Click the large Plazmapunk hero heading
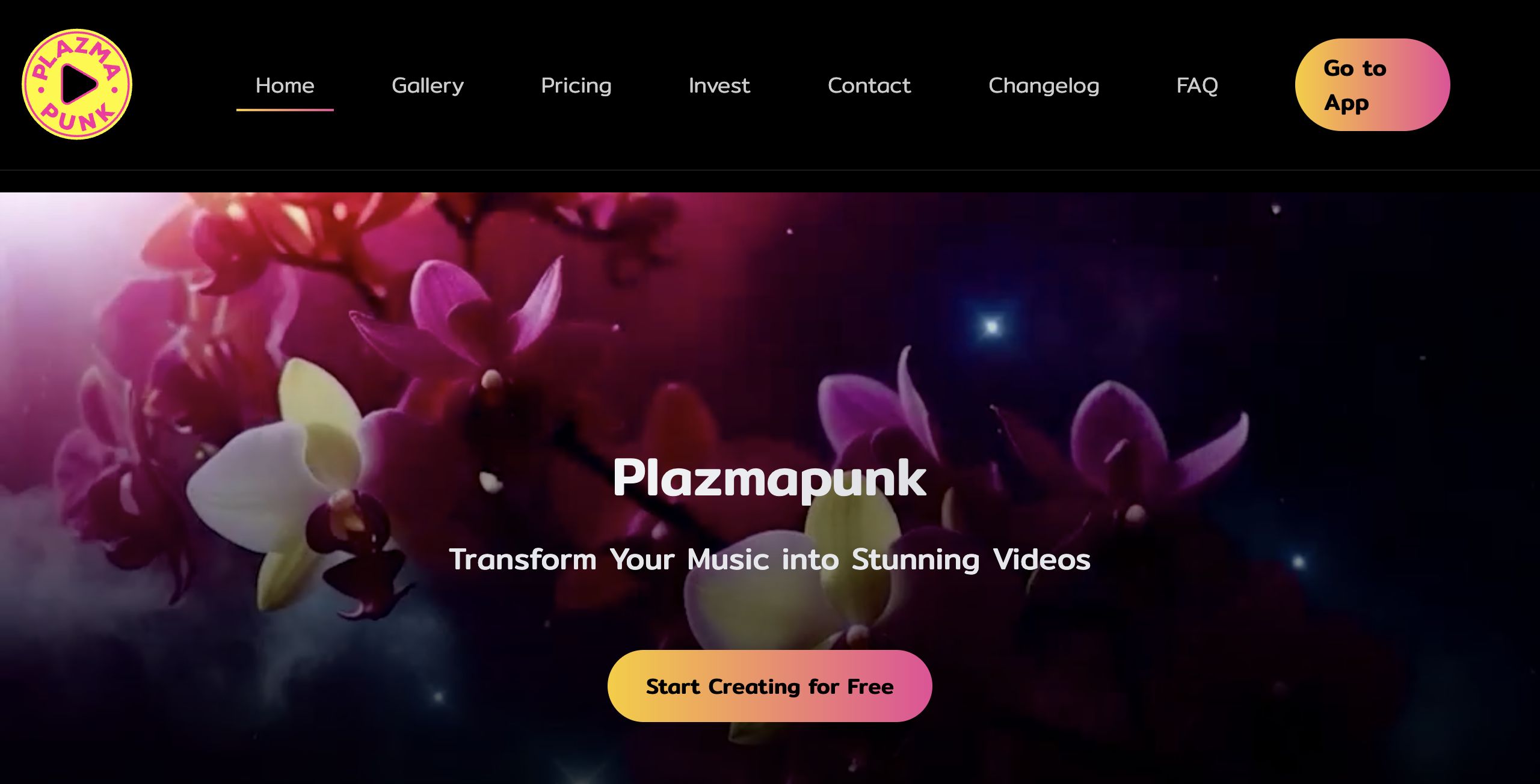Viewport: 1540px width, 784px height. click(x=769, y=479)
